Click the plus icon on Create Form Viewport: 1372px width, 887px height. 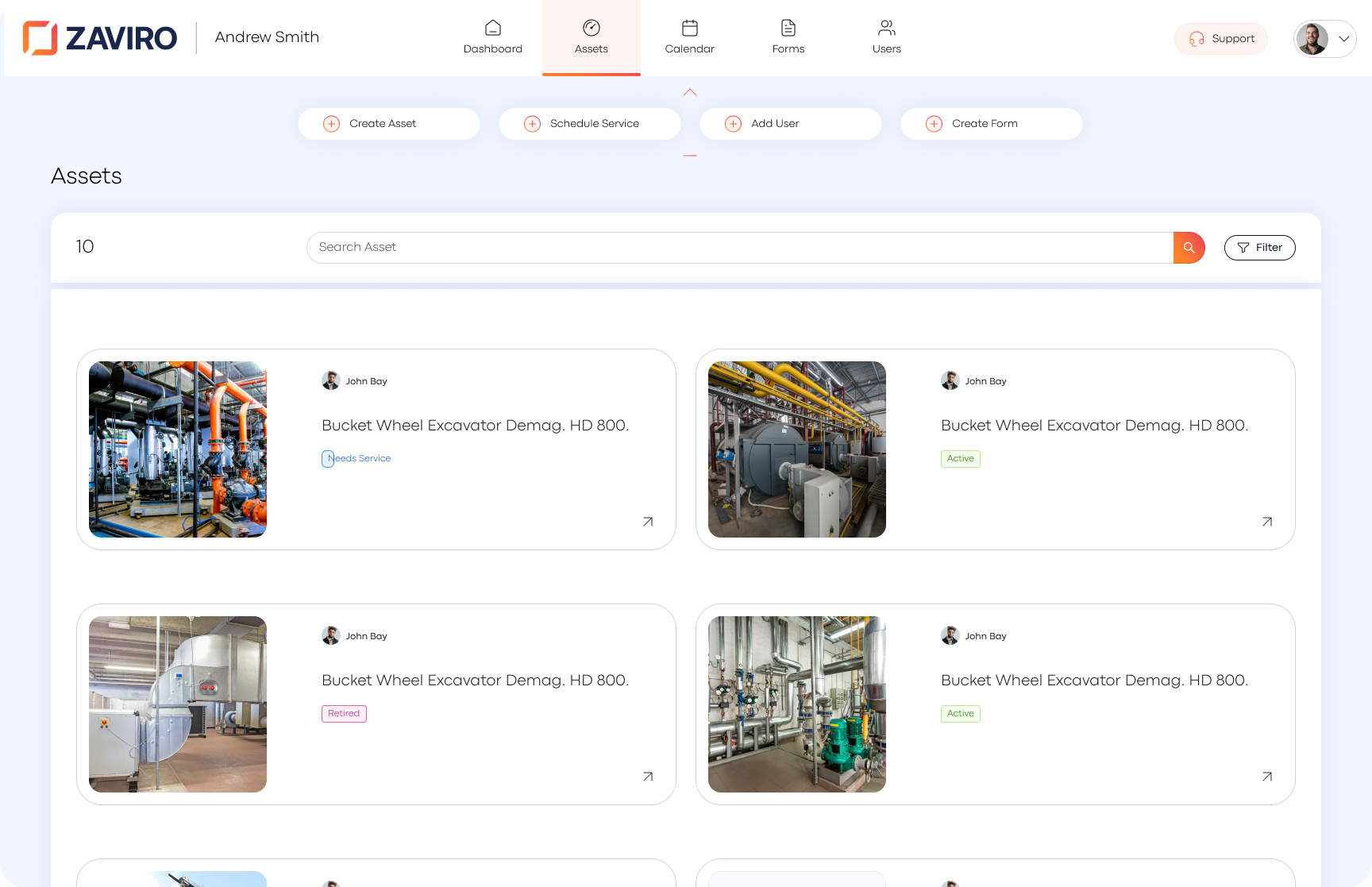point(935,124)
